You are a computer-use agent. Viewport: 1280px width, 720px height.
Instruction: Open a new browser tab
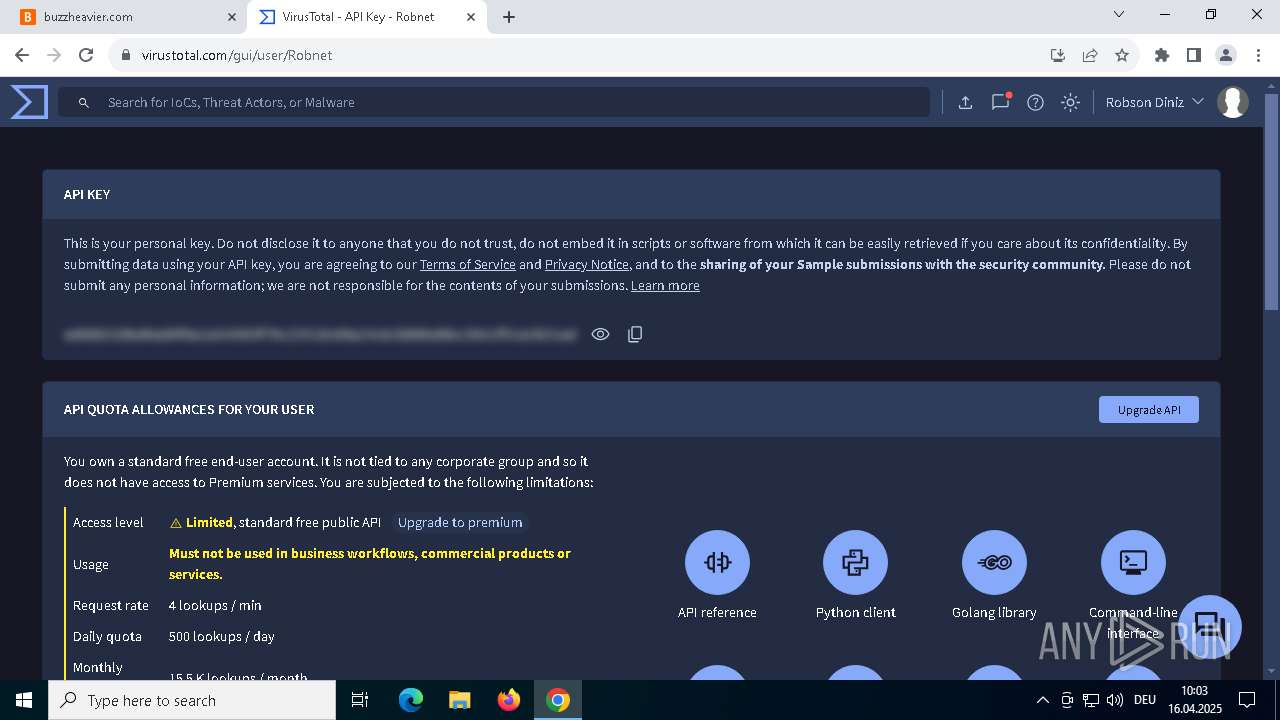tap(509, 17)
